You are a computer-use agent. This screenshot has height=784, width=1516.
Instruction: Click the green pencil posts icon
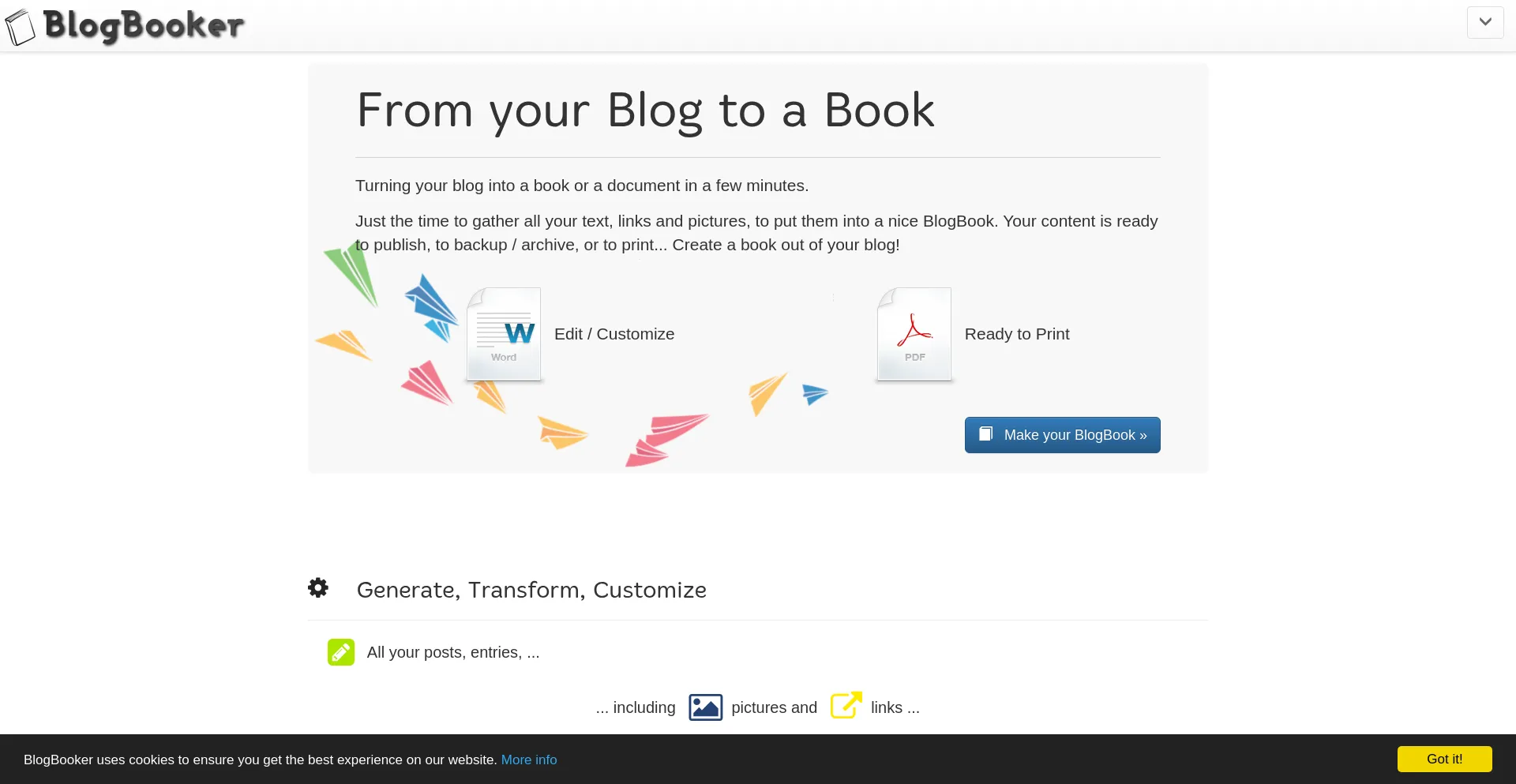click(341, 652)
